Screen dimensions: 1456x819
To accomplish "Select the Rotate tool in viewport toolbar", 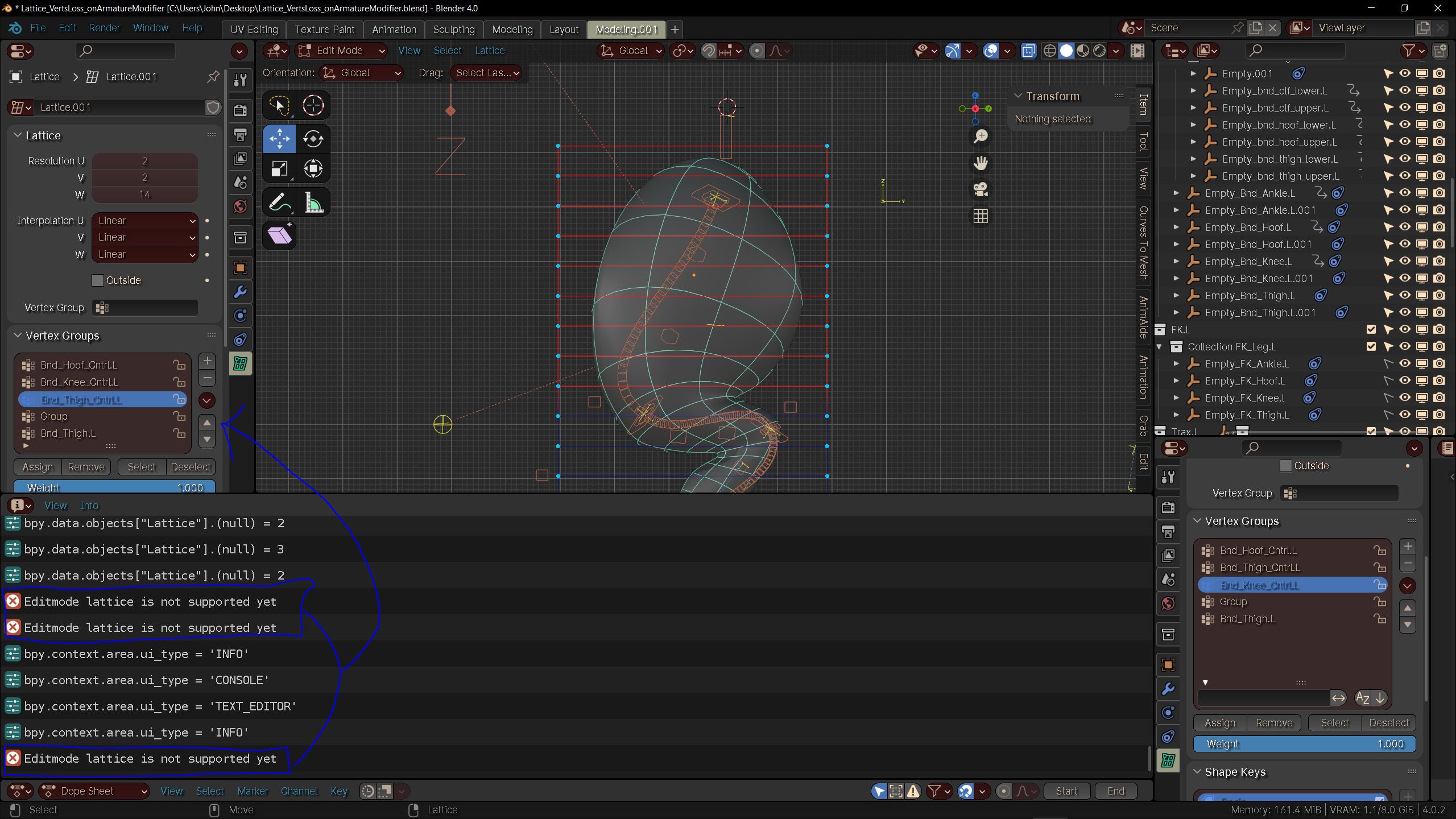I will [x=313, y=139].
